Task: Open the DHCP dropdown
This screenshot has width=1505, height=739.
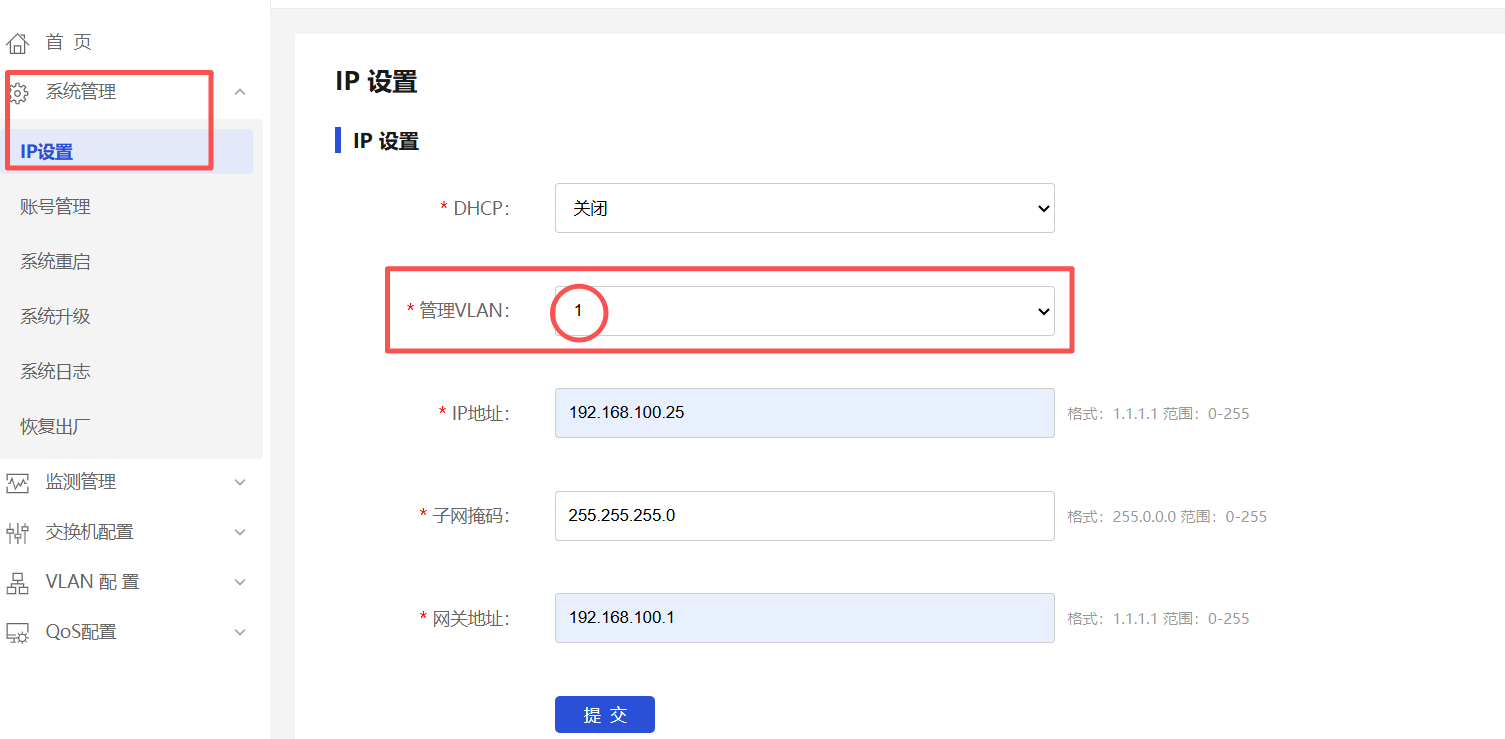Action: (804, 208)
